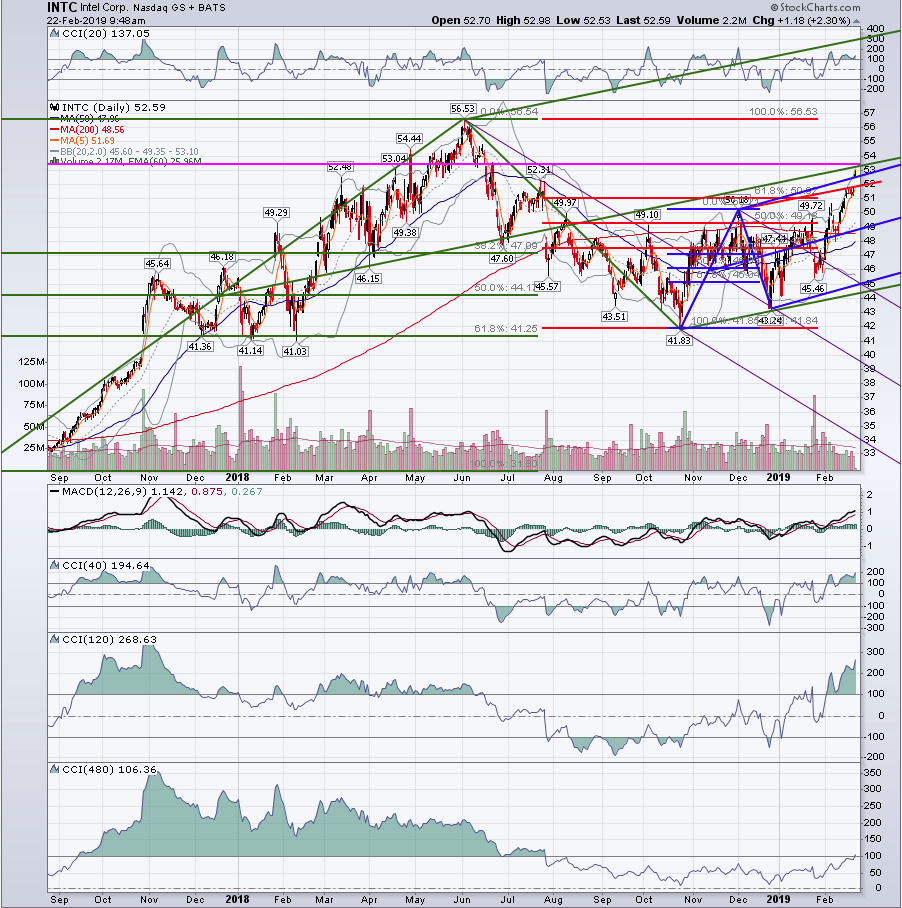Click the 41.83 low price label

[679, 340]
